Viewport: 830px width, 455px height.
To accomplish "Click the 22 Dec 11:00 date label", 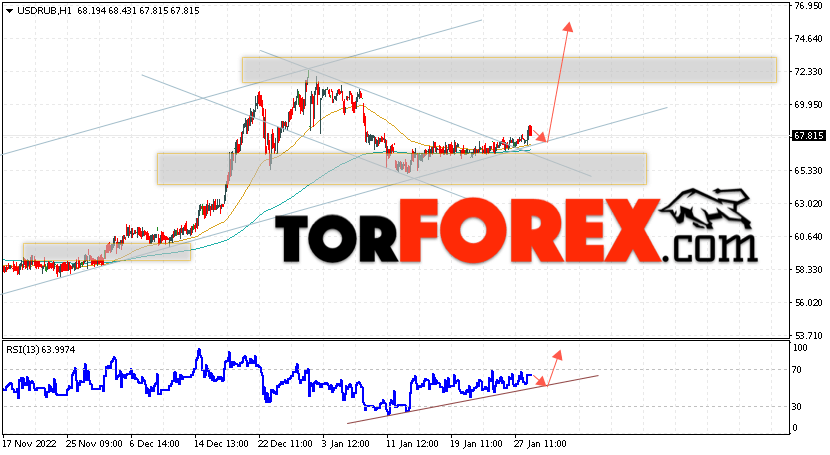I will tap(285, 443).
